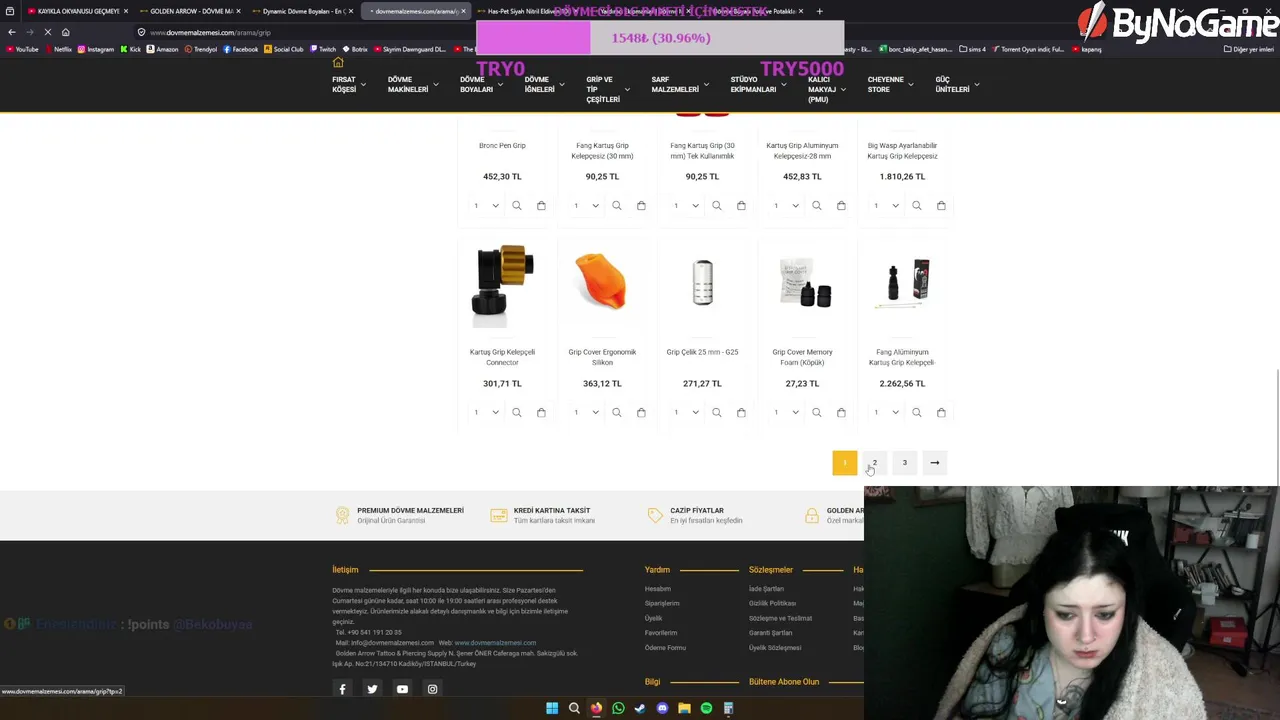Viewport: 1280px width, 720px height.
Task: Expand the Dövme Boyaları menu
Action: [481, 85]
